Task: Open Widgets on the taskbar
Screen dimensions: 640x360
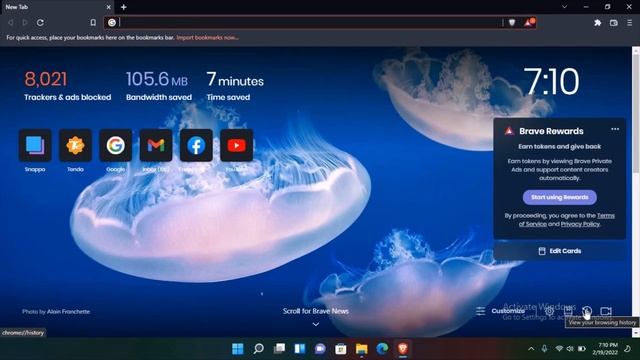Action: (300, 349)
